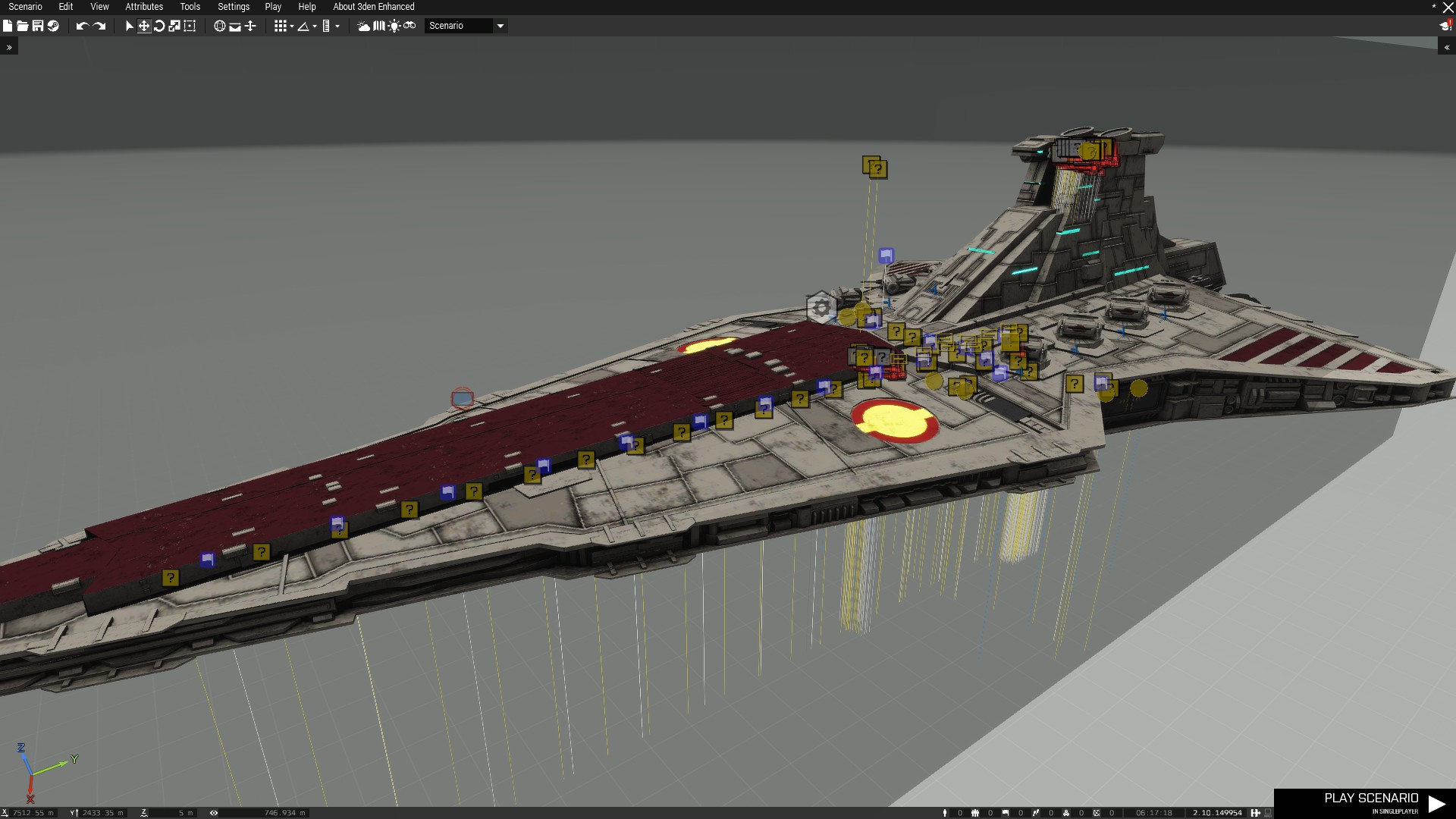Toggle the map texture globe icon
Viewport: 1456px width, 819px height.
coord(220,26)
